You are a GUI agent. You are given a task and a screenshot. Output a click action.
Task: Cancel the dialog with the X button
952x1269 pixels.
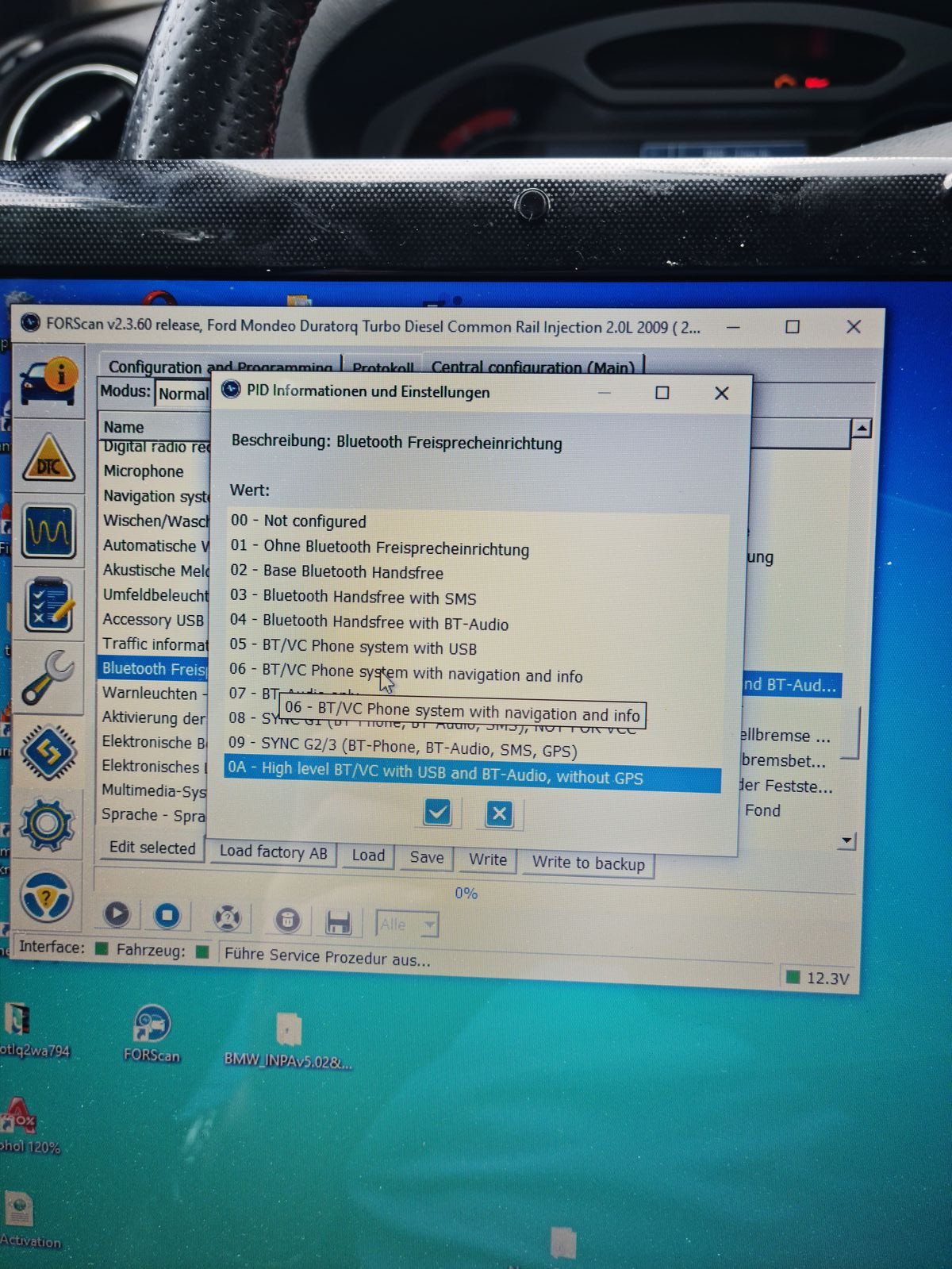click(x=499, y=813)
